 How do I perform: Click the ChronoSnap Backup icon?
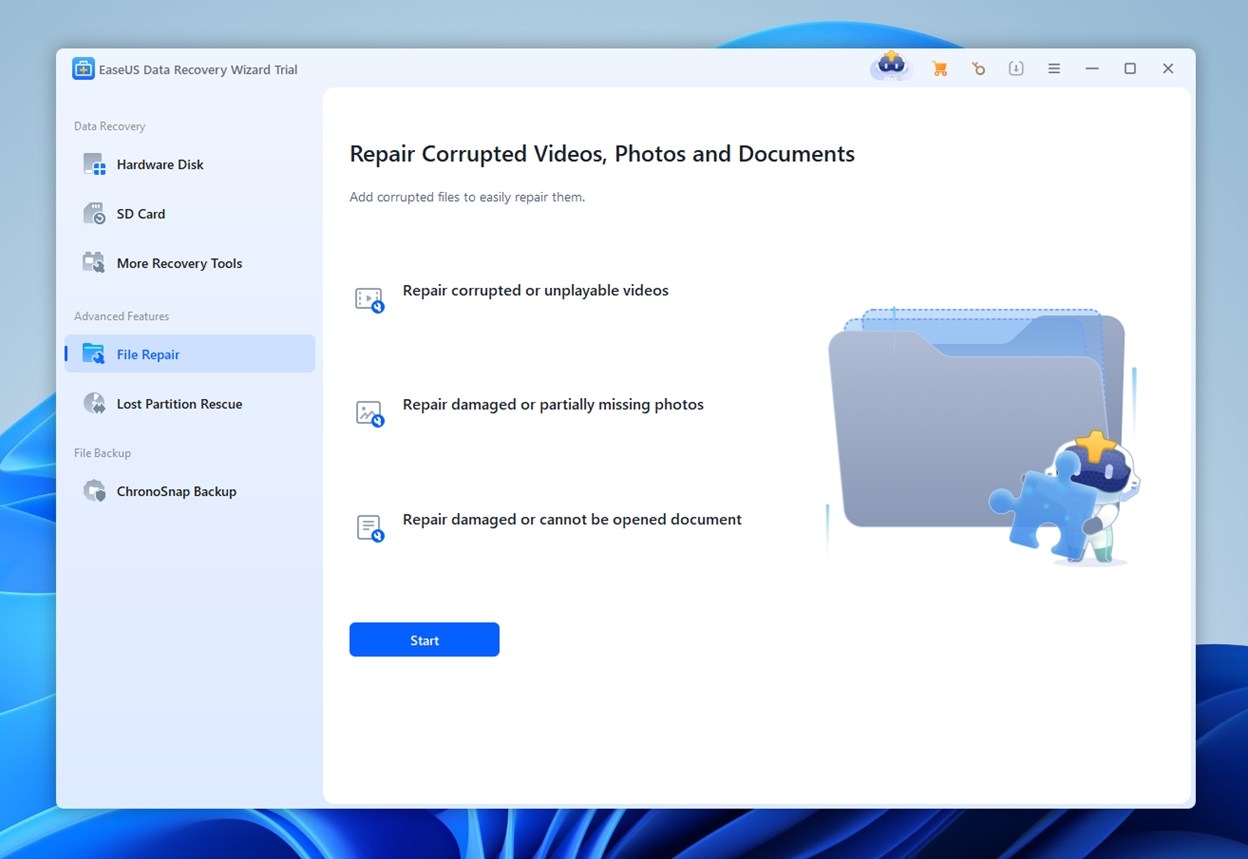pyautogui.click(x=94, y=491)
